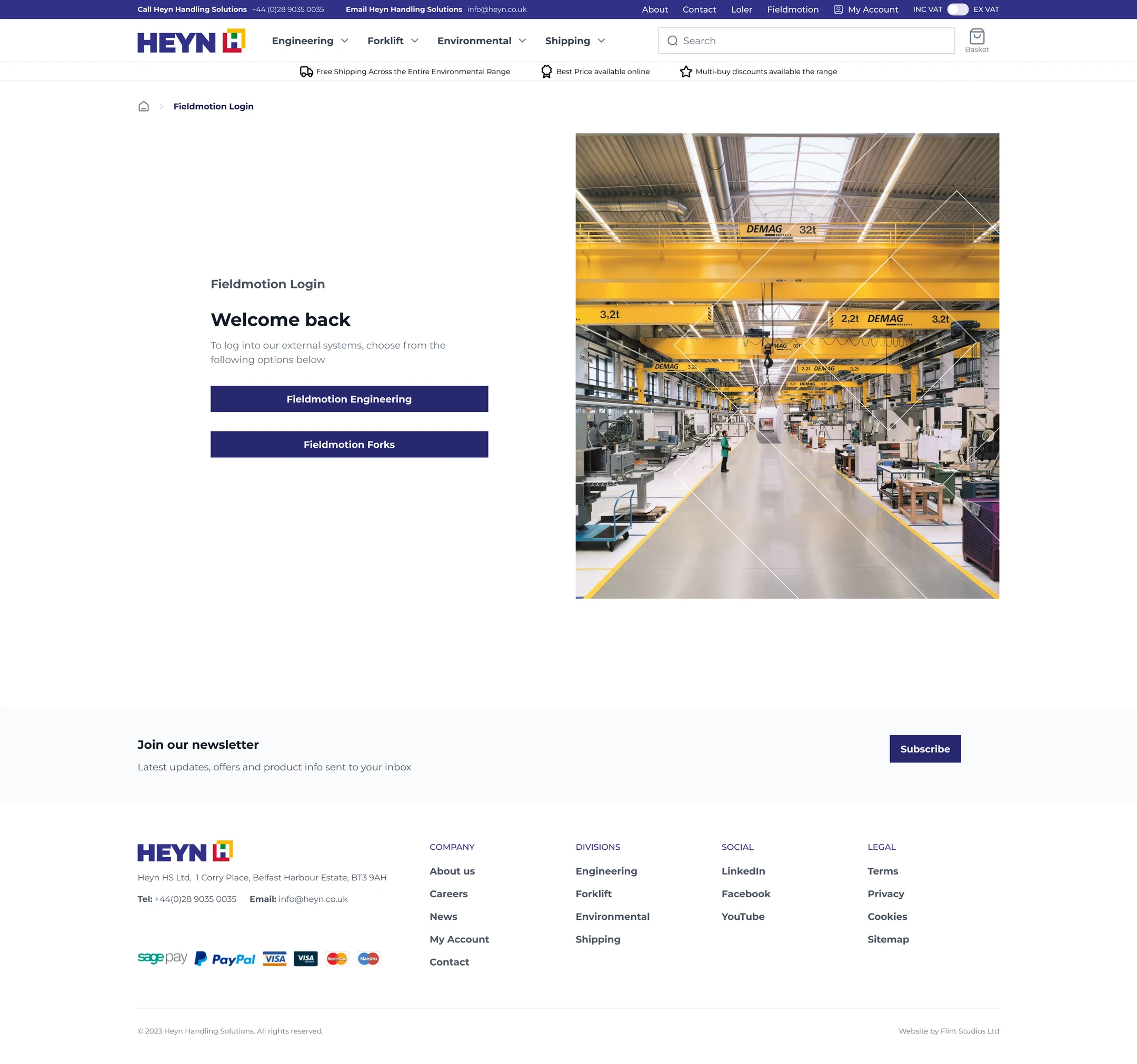Go to About in top bar
Image resolution: width=1137 pixels, height=1064 pixels.
click(655, 9)
